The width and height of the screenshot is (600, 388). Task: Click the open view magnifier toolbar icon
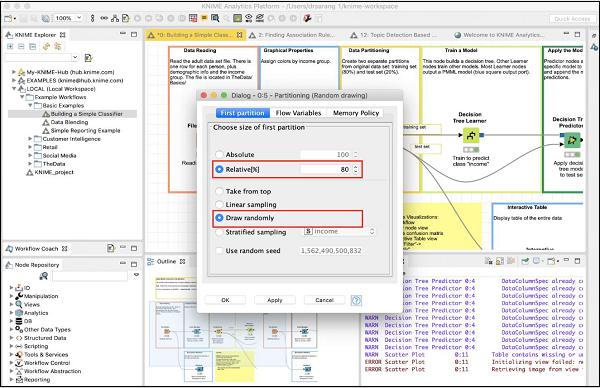click(215, 18)
